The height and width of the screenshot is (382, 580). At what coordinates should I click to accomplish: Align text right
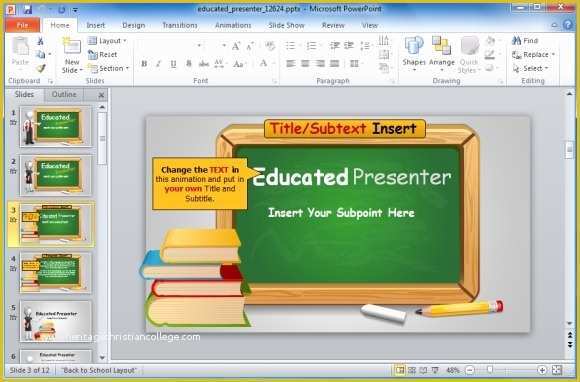tap(320, 64)
